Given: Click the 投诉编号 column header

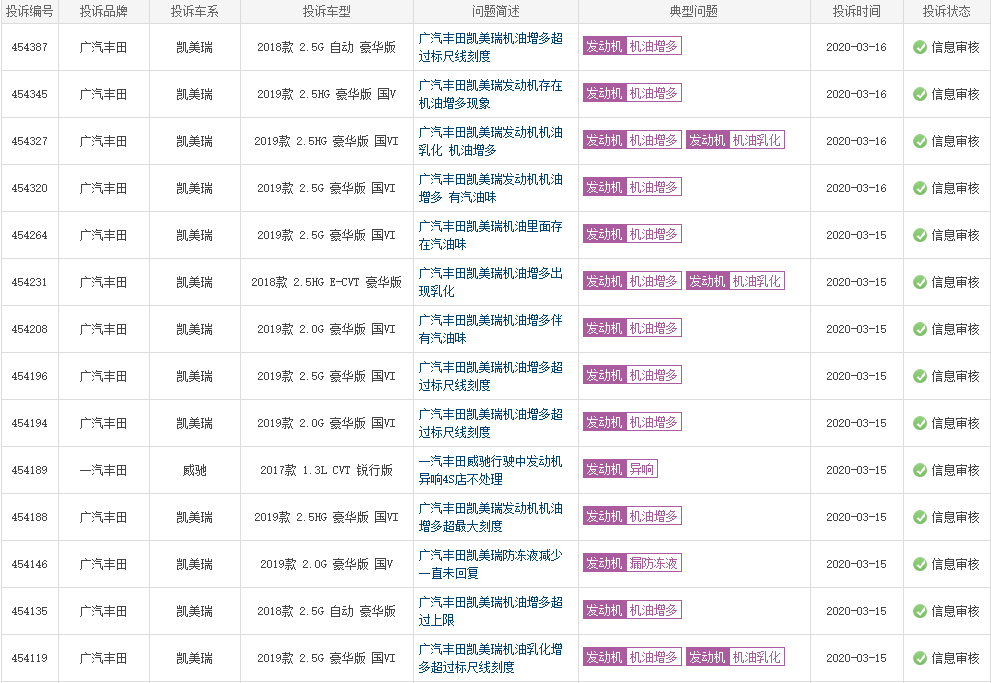Looking at the screenshot, I should pyautogui.click(x=30, y=11).
